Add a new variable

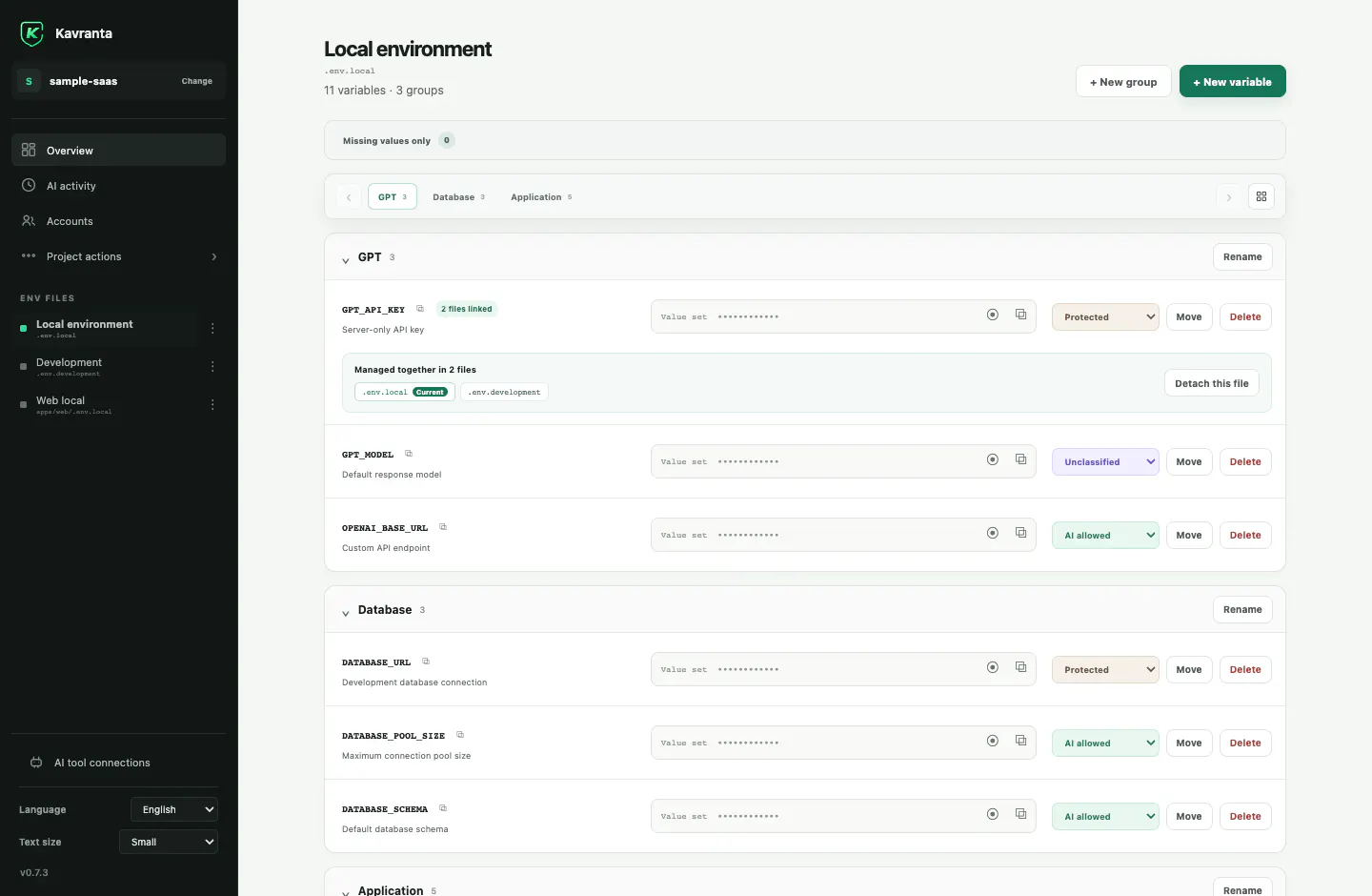(x=1232, y=81)
